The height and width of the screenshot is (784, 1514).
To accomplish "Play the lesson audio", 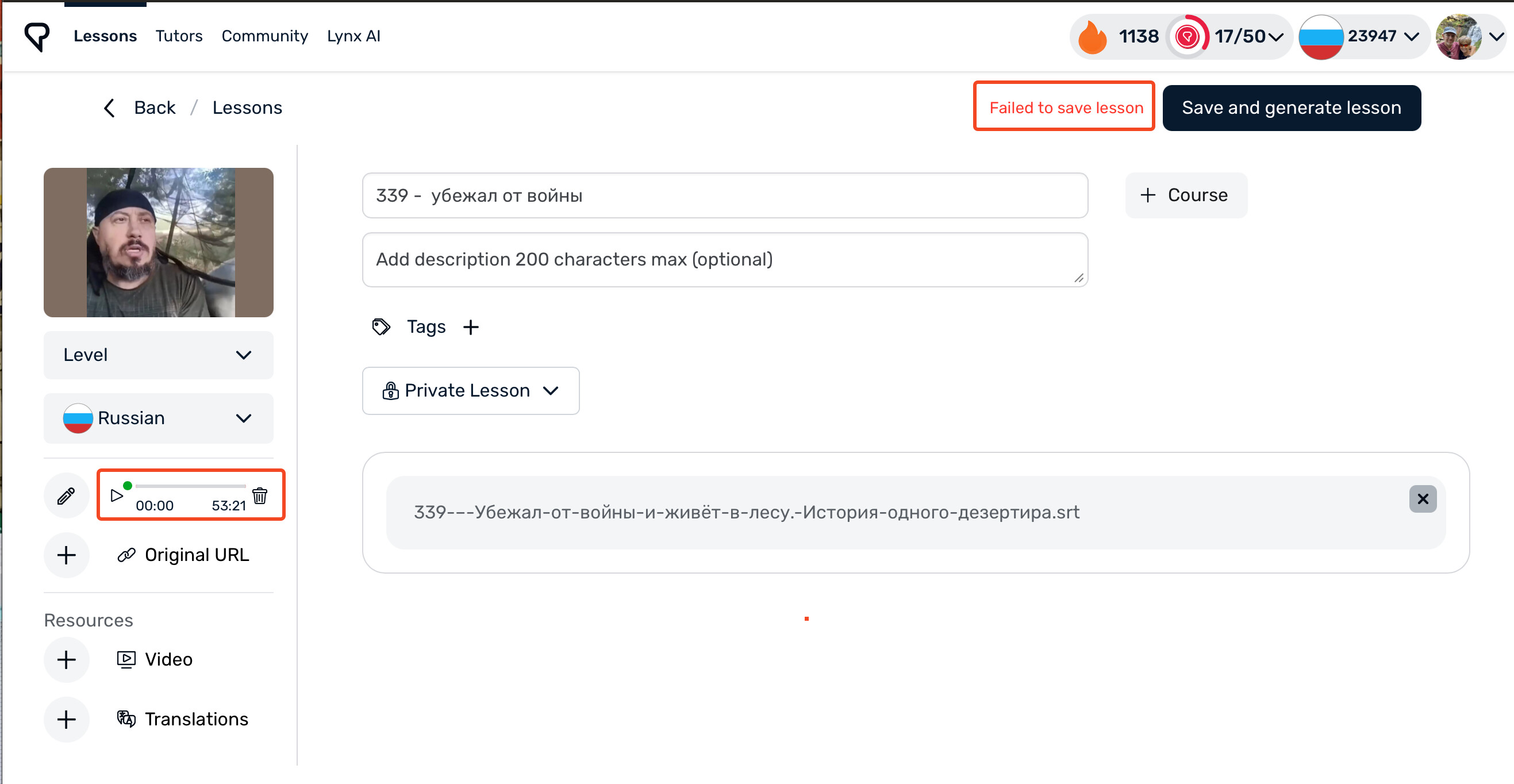I will point(117,495).
